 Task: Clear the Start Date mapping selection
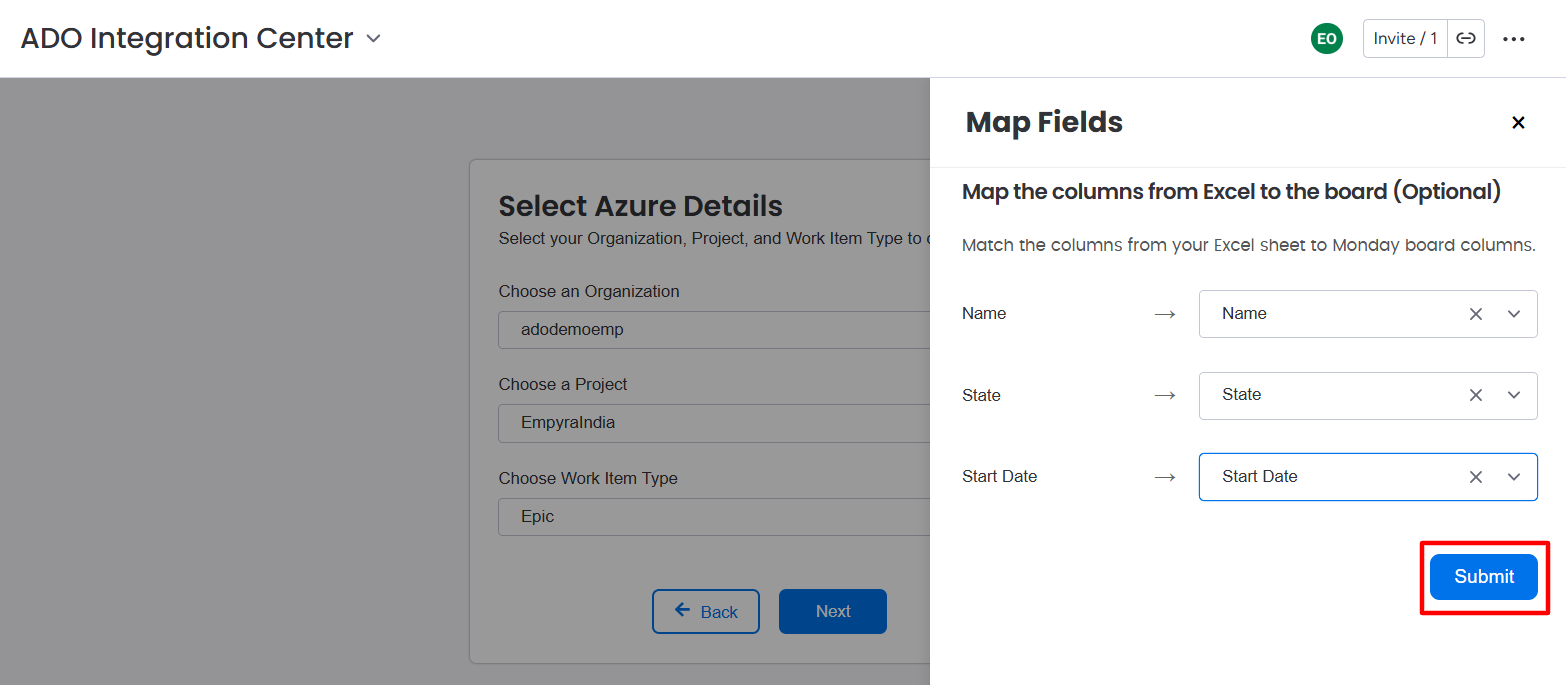(x=1476, y=477)
